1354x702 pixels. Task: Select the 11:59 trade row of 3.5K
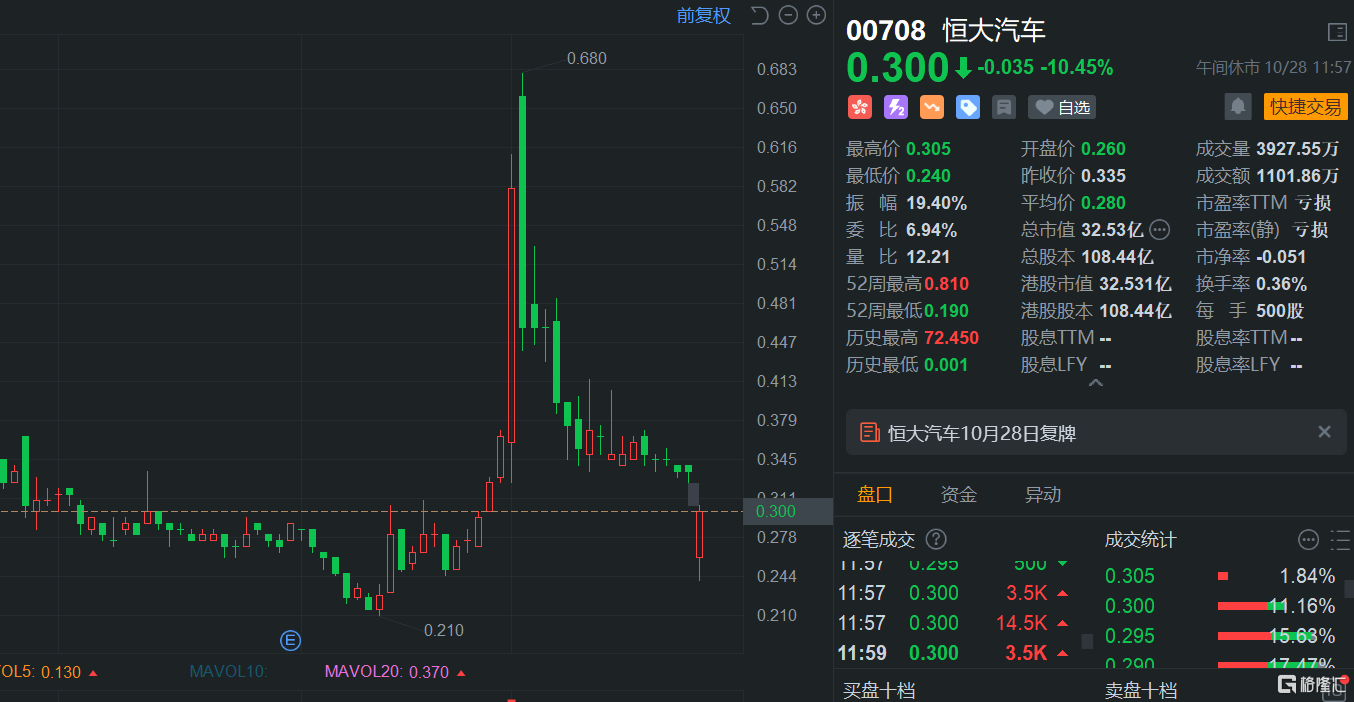954,653
